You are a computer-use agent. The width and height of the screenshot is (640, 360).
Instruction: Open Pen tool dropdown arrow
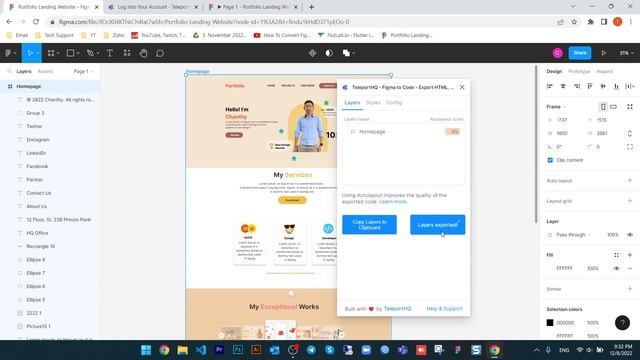tap(98, 53)
